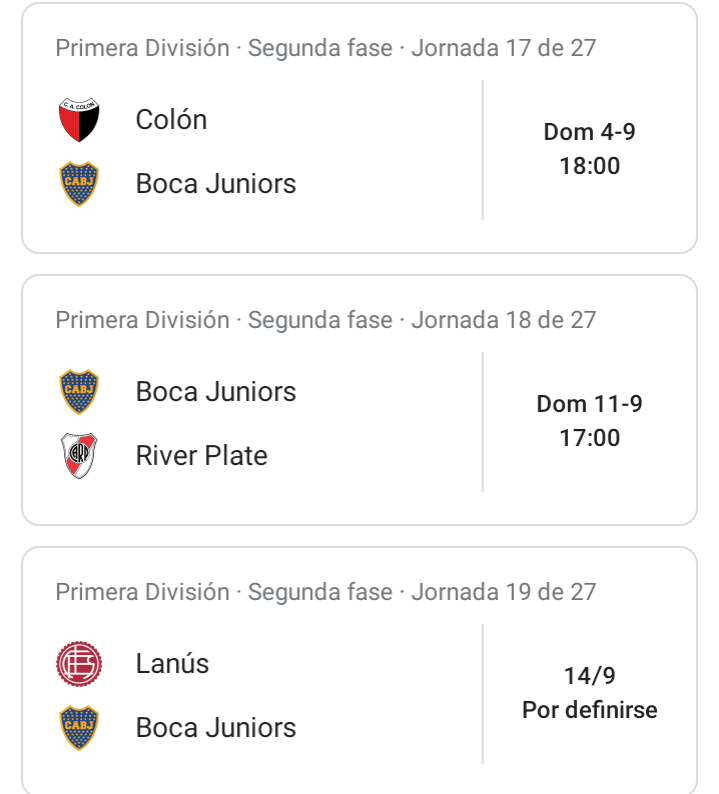Select the Dom 4-9 18:00 match time

click(589, 149)
